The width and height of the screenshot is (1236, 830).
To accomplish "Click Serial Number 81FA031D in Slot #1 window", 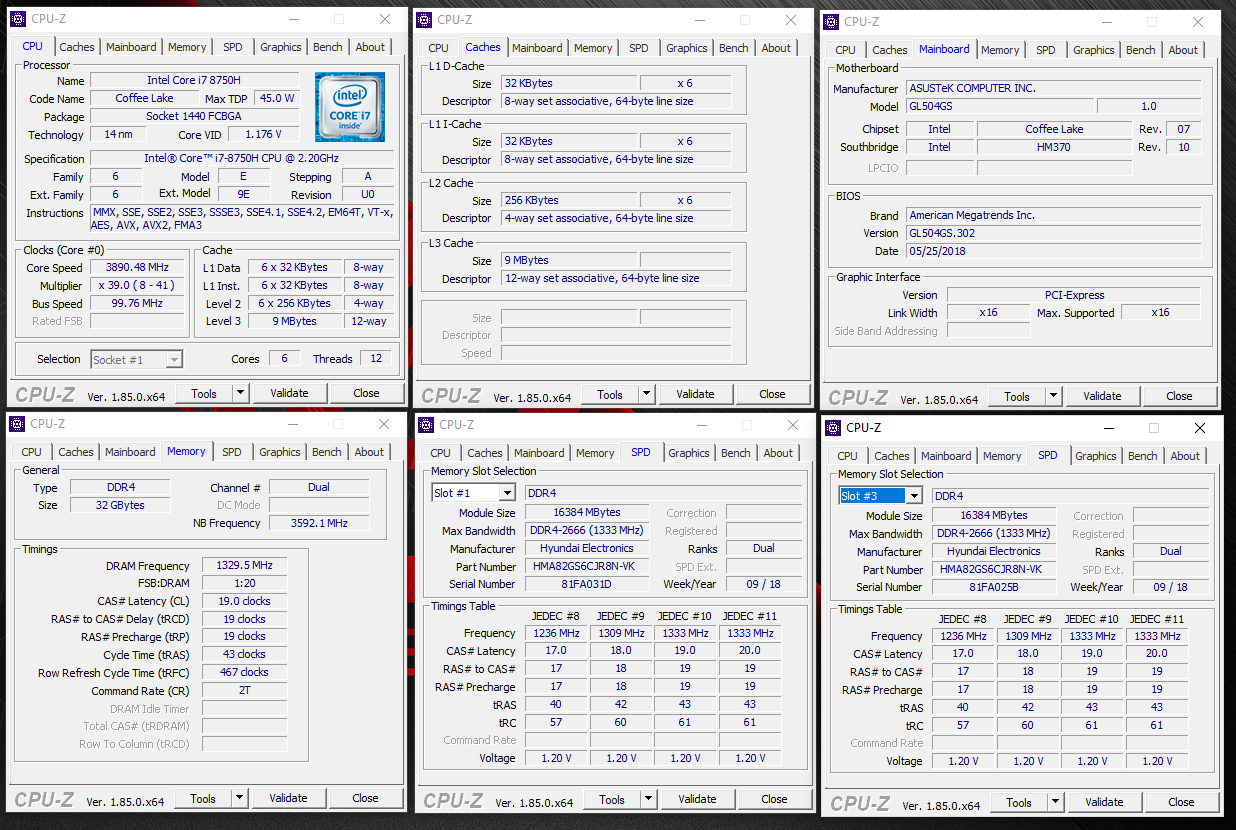I will pos(586,584).
